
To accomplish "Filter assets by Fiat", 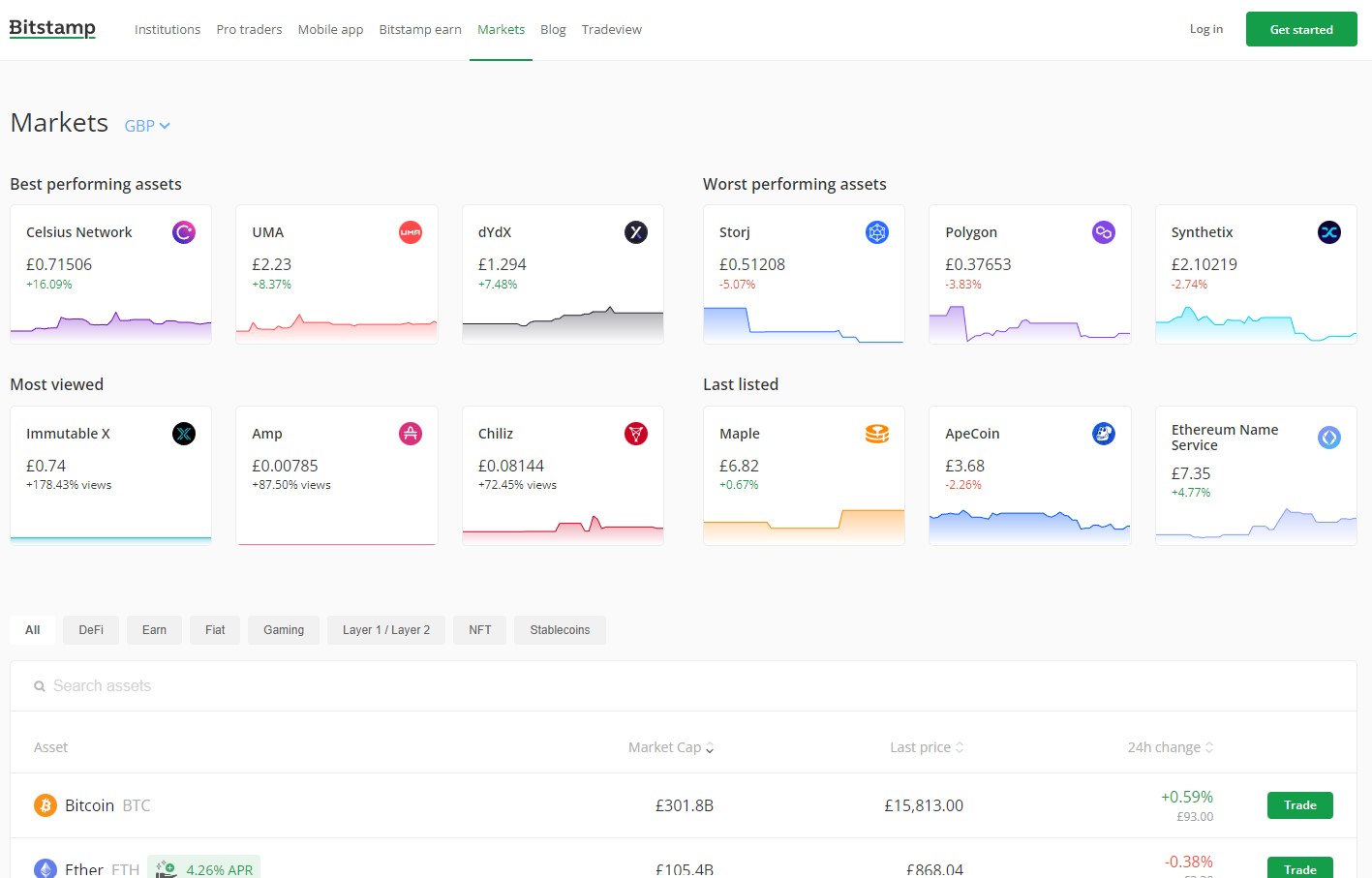I will pyautogui.click(x=215, y=630).
